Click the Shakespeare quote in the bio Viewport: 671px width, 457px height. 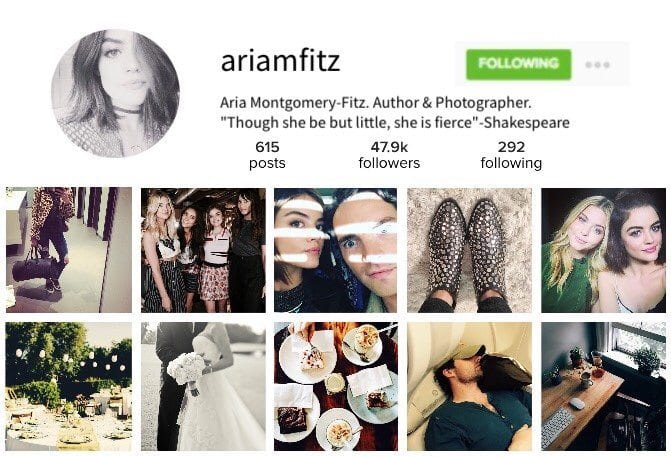click(395, 123)
